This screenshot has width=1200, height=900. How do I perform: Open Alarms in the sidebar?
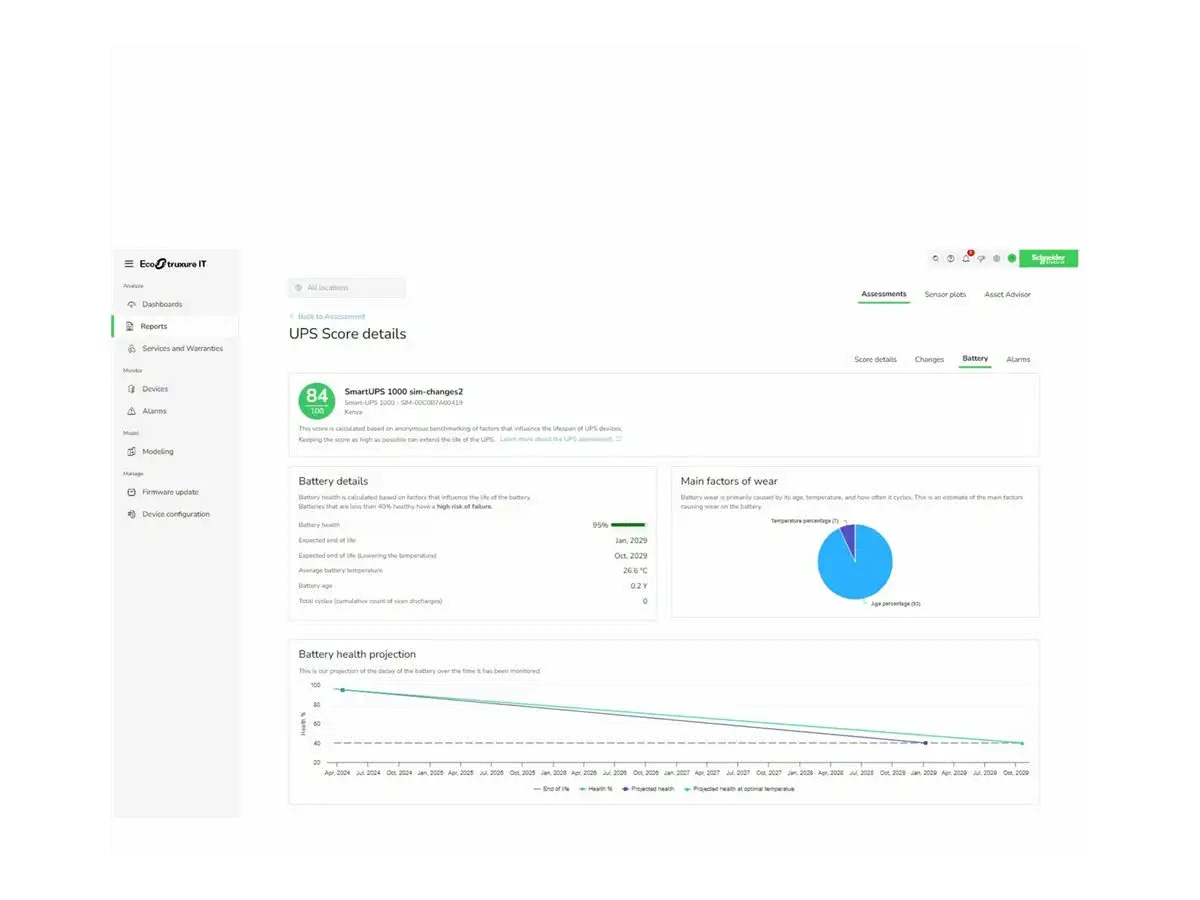click(154, 411)
